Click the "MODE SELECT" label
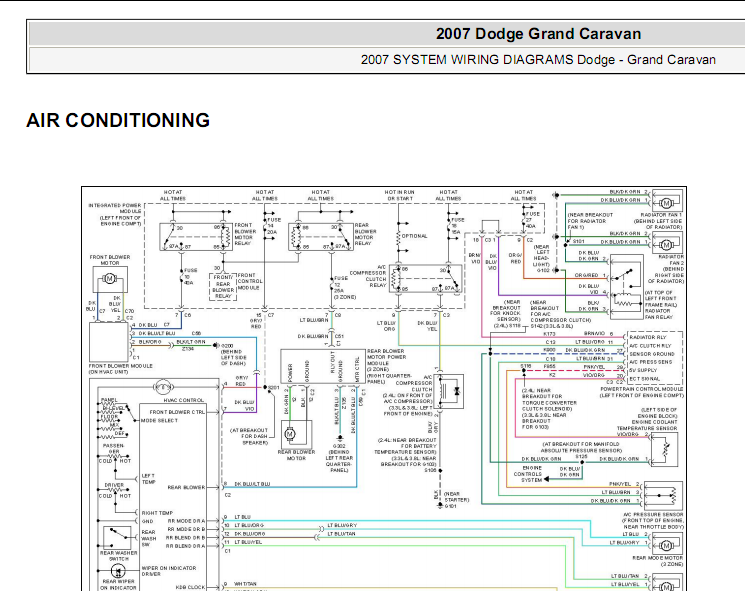The width and height of the screenshot is (745, 591). click(x=159, y=420)
